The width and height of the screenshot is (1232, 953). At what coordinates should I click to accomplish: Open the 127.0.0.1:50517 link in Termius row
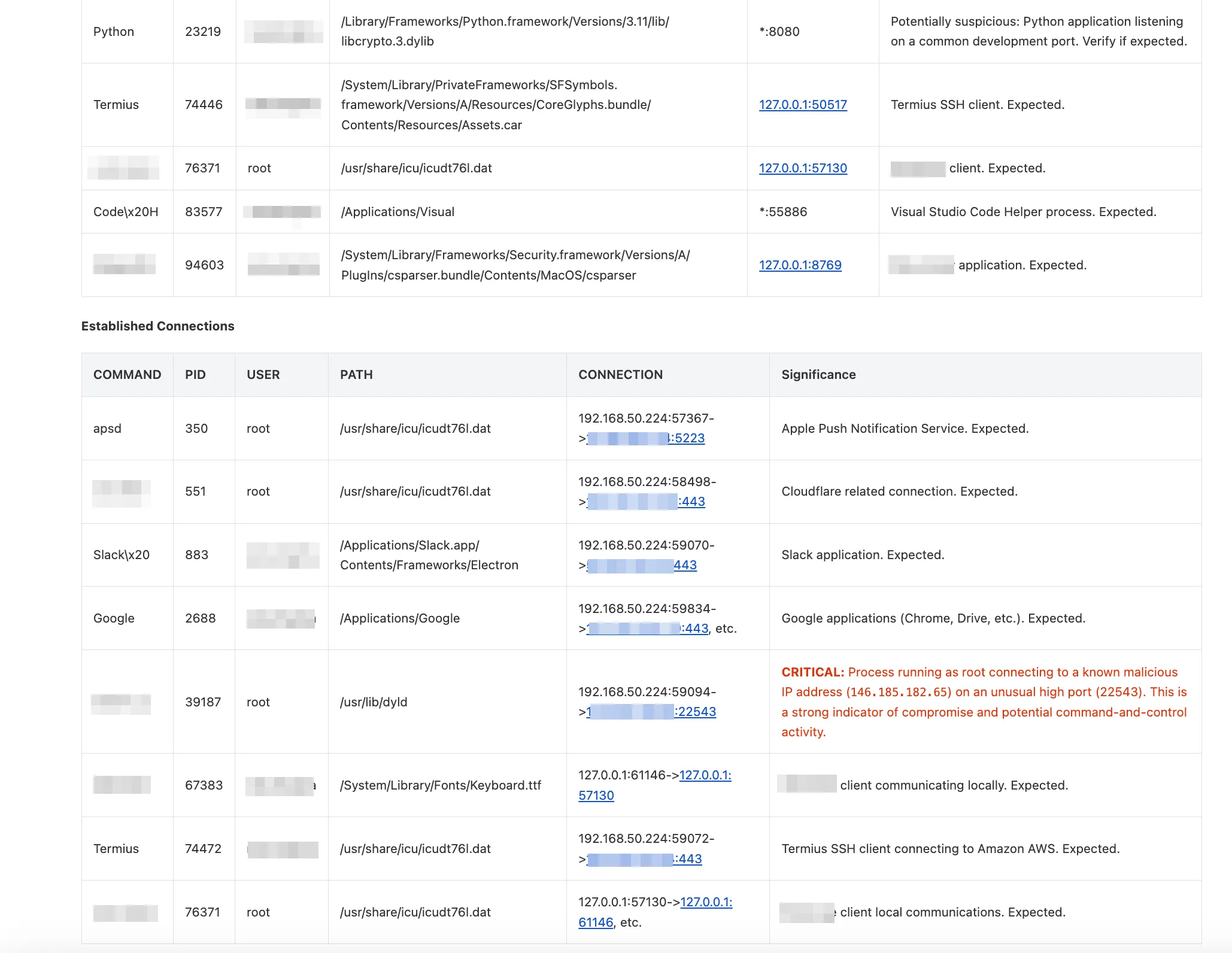803,105
